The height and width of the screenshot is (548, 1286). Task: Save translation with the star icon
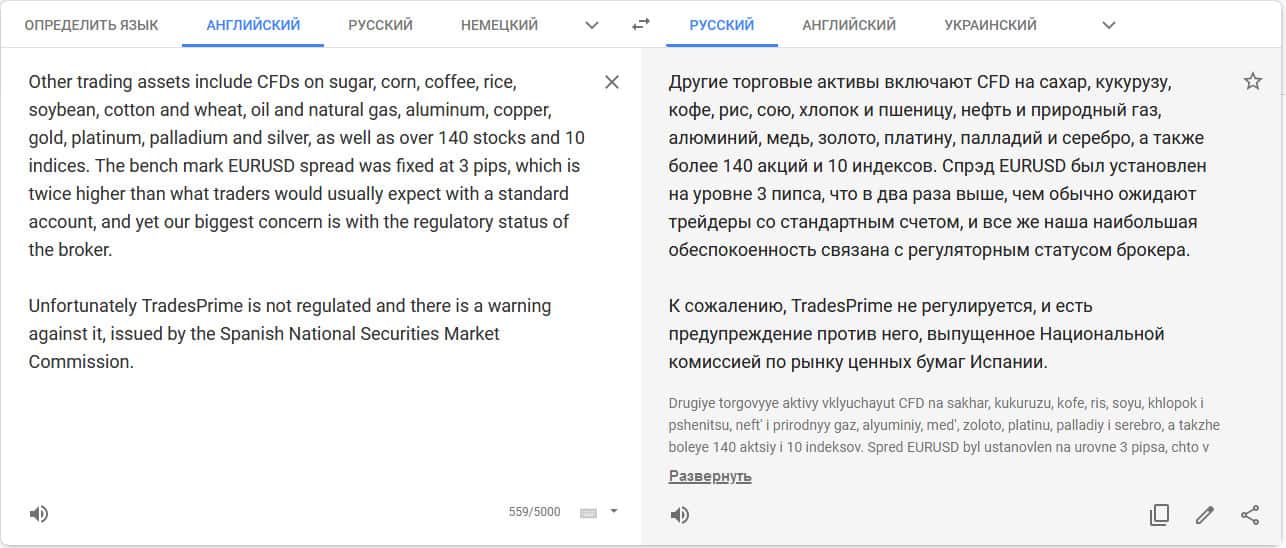click(x=1252, y=82)
